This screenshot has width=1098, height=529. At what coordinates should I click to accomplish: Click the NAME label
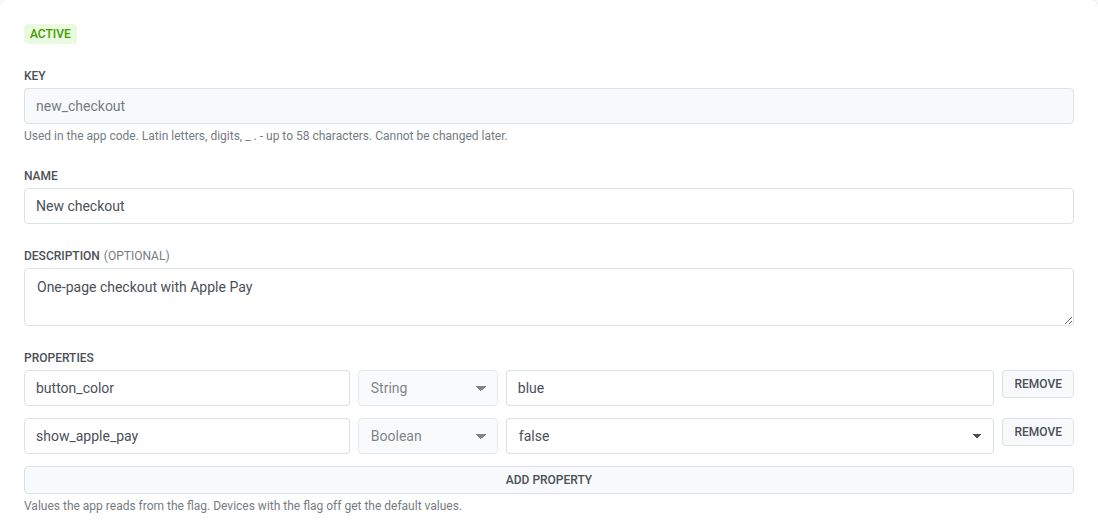[41, 175]
